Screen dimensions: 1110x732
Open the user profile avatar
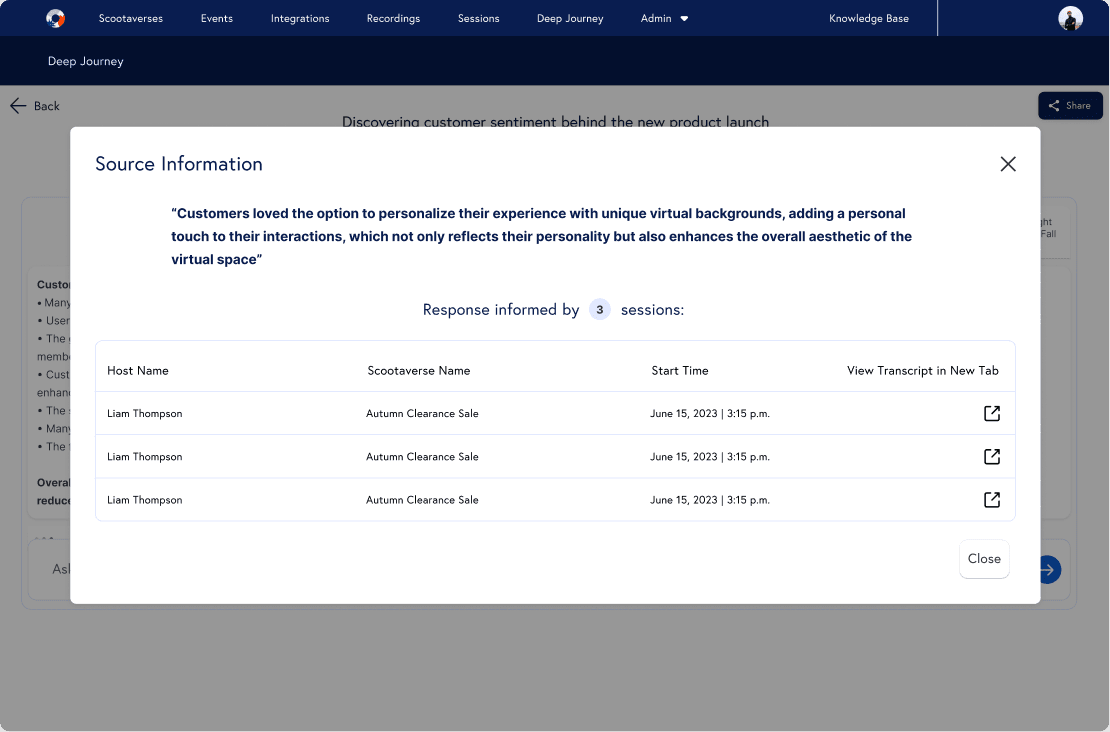point(1070,18)
